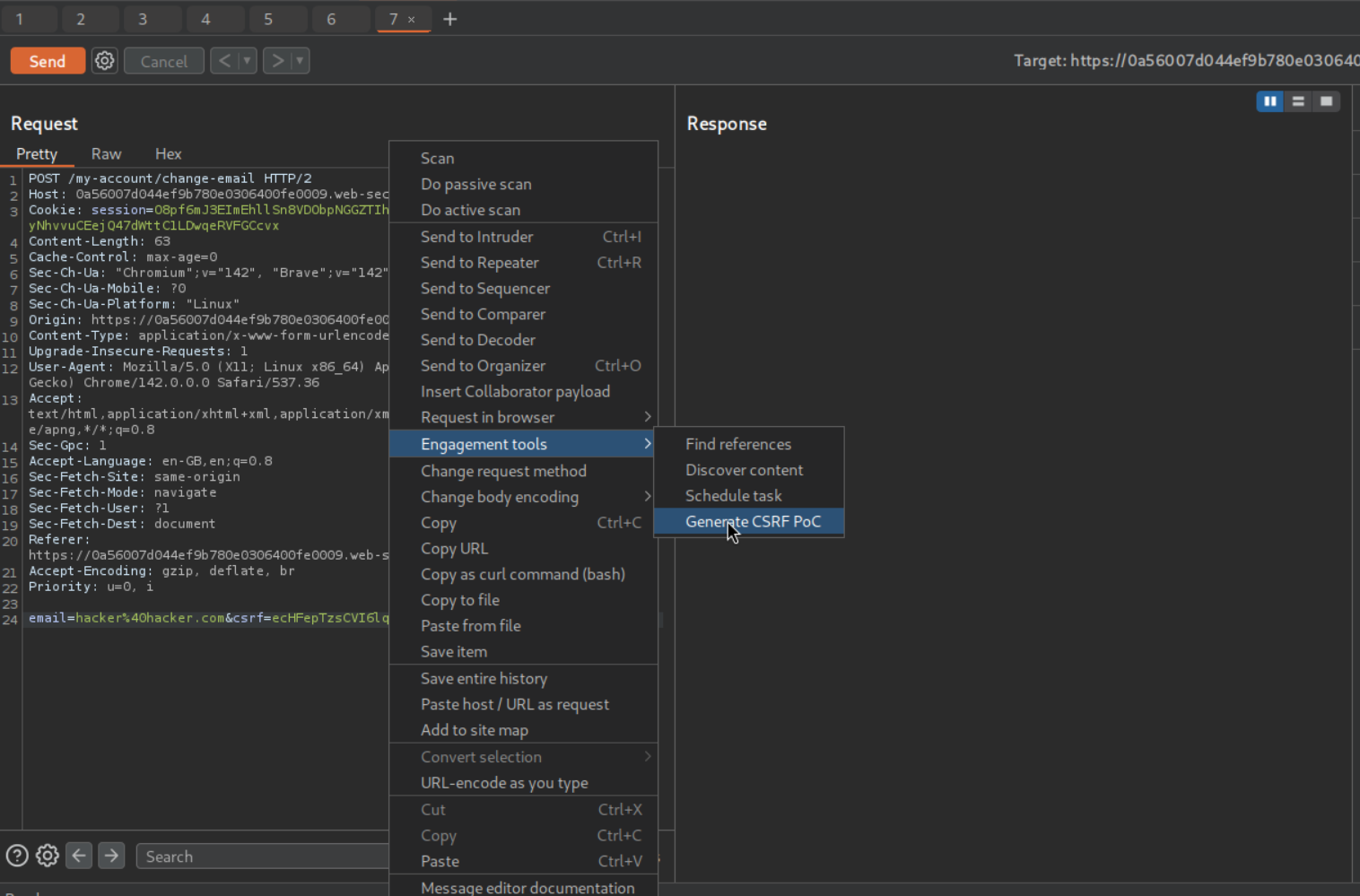Choose Generate CSRF PoC
1360x896 pixels.
tap(753, 522)
